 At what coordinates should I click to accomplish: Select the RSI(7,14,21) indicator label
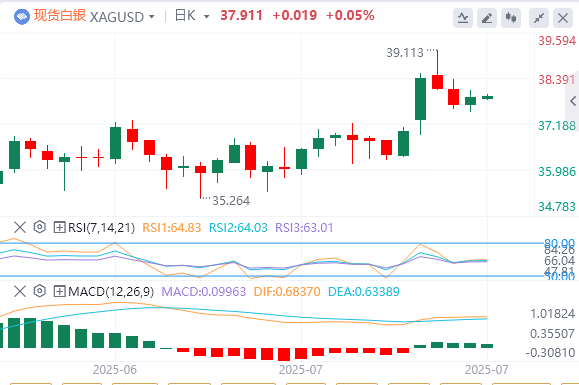pos(102,227)
